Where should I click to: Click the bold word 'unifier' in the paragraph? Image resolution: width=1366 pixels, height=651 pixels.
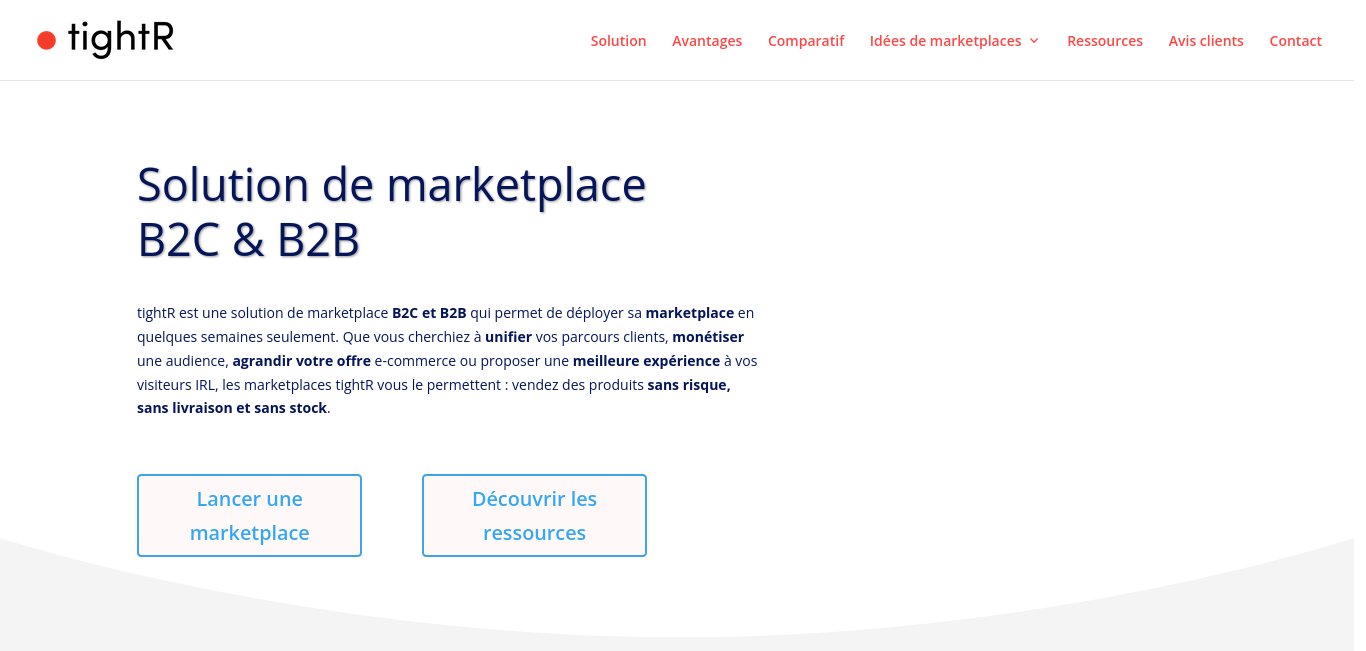click(x=508, y=336)
